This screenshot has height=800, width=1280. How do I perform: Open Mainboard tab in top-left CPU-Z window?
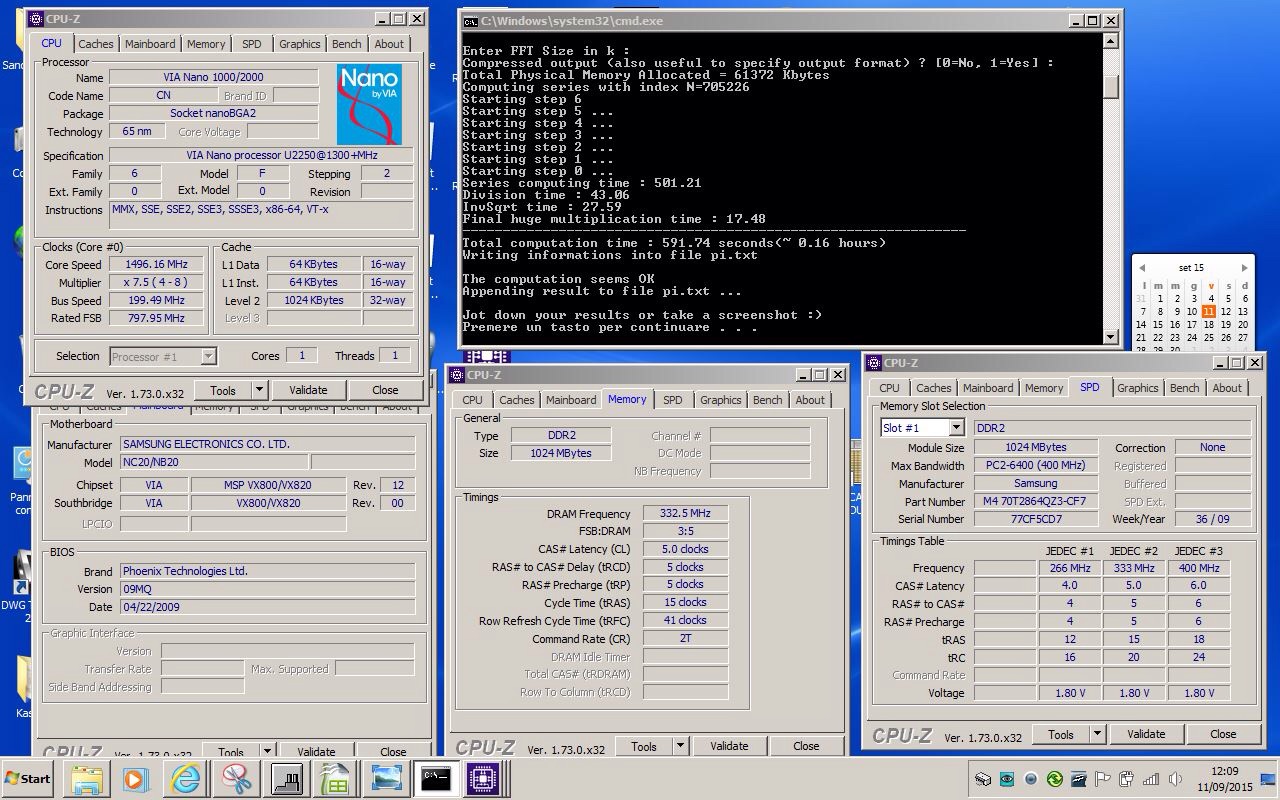150,44
